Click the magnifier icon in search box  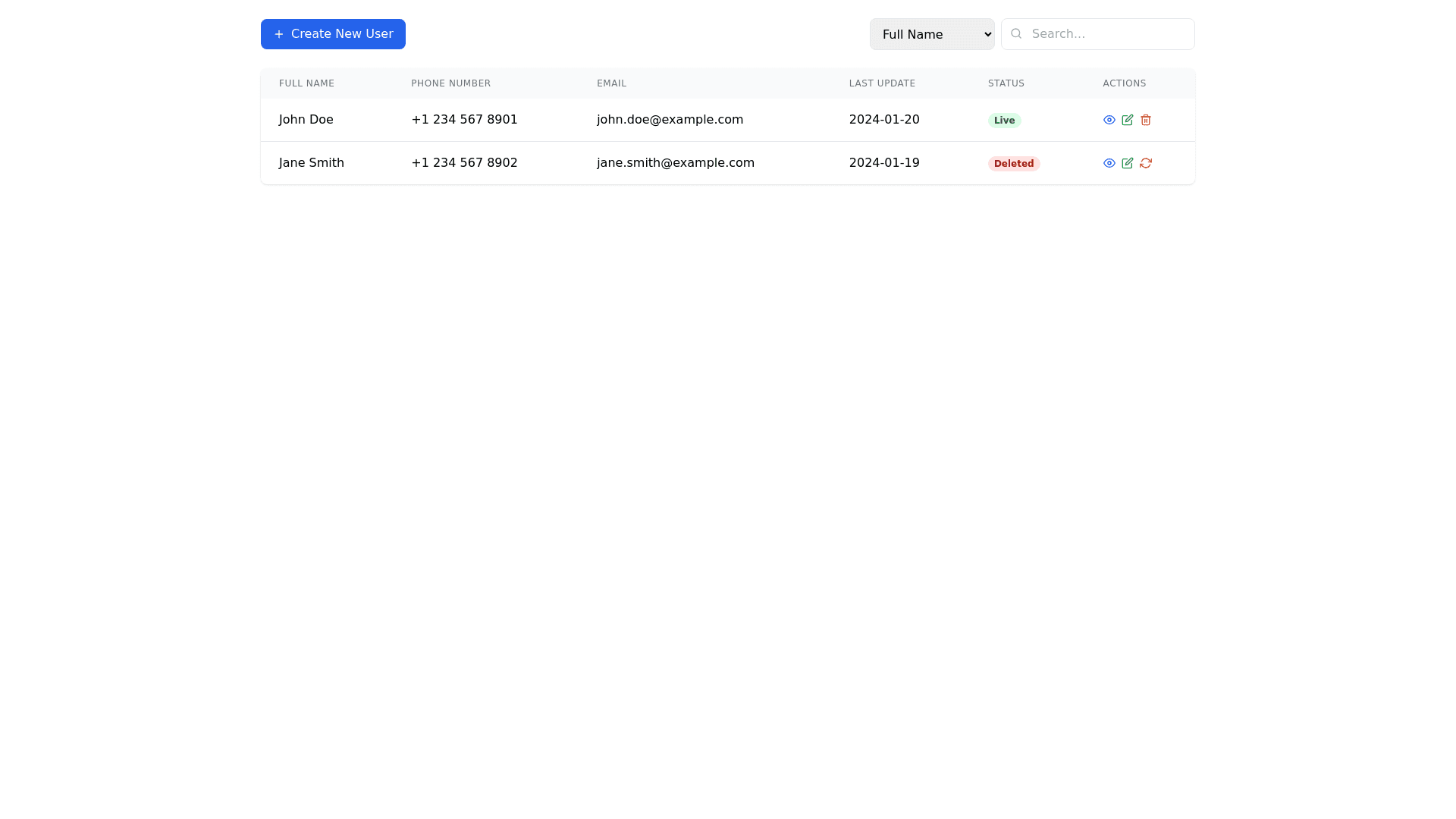(x=1016, y=33)
